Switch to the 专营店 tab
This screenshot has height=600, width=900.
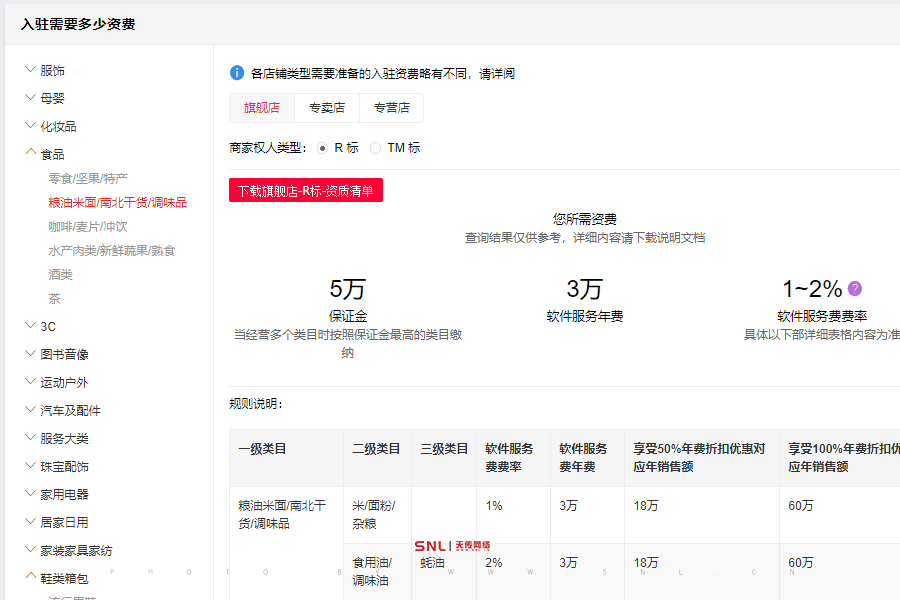pos(392,107)
